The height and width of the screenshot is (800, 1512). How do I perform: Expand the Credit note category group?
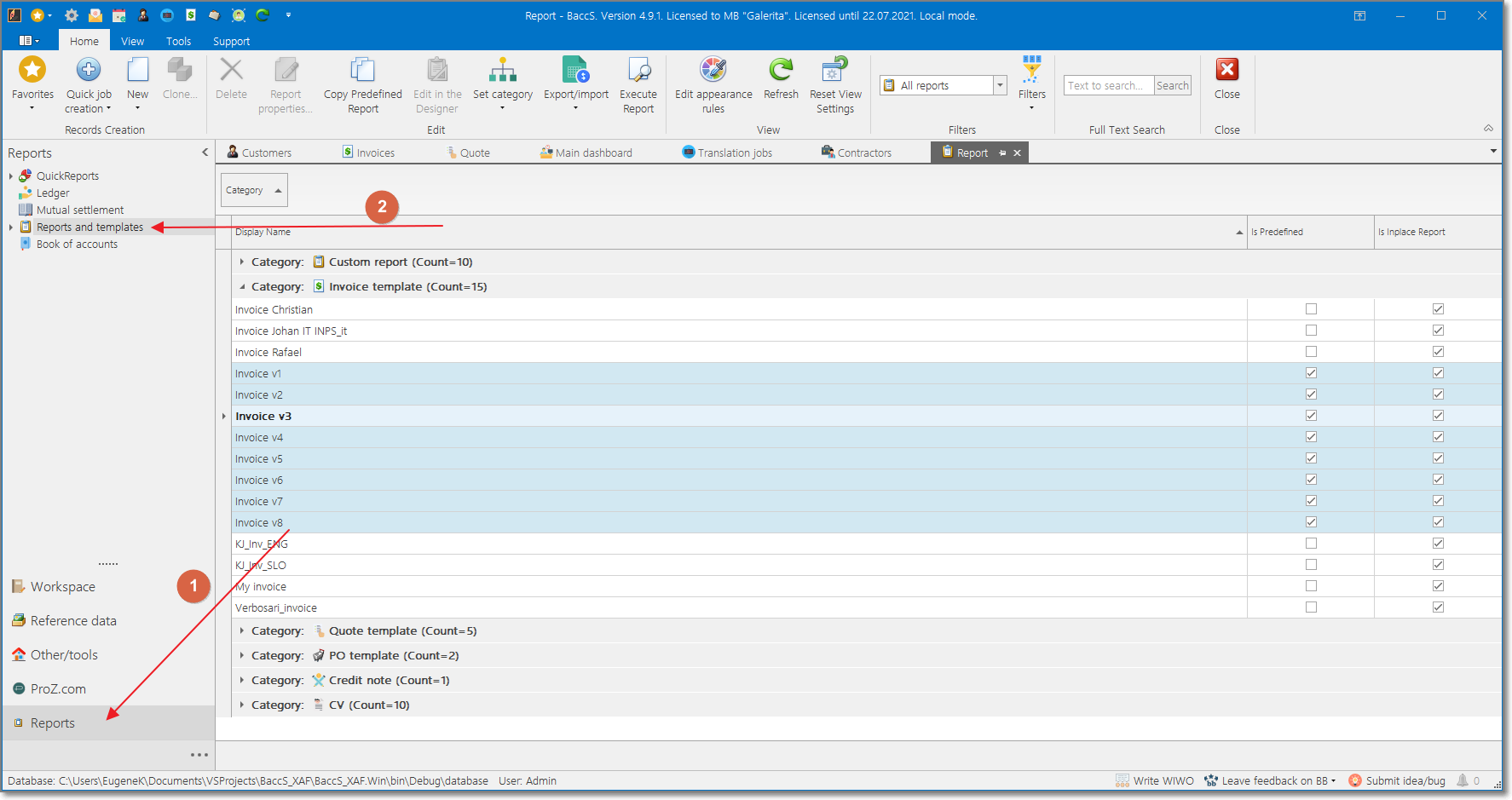[242, 680]
